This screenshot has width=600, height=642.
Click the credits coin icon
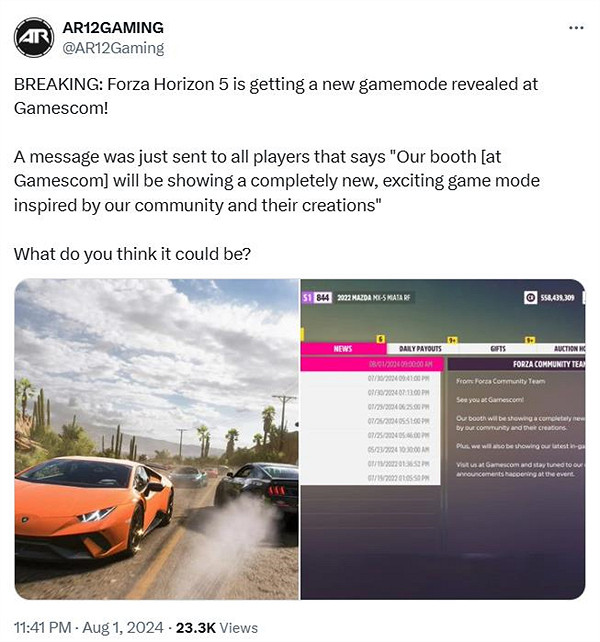pyautogui.click(x=530, y=298)
